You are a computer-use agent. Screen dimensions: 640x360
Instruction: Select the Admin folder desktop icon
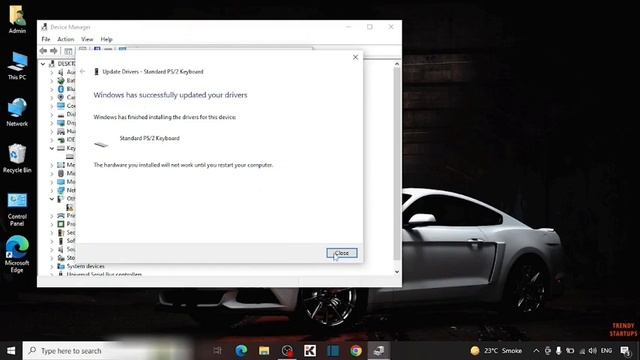pyautogui.click(x=17, y=19)
